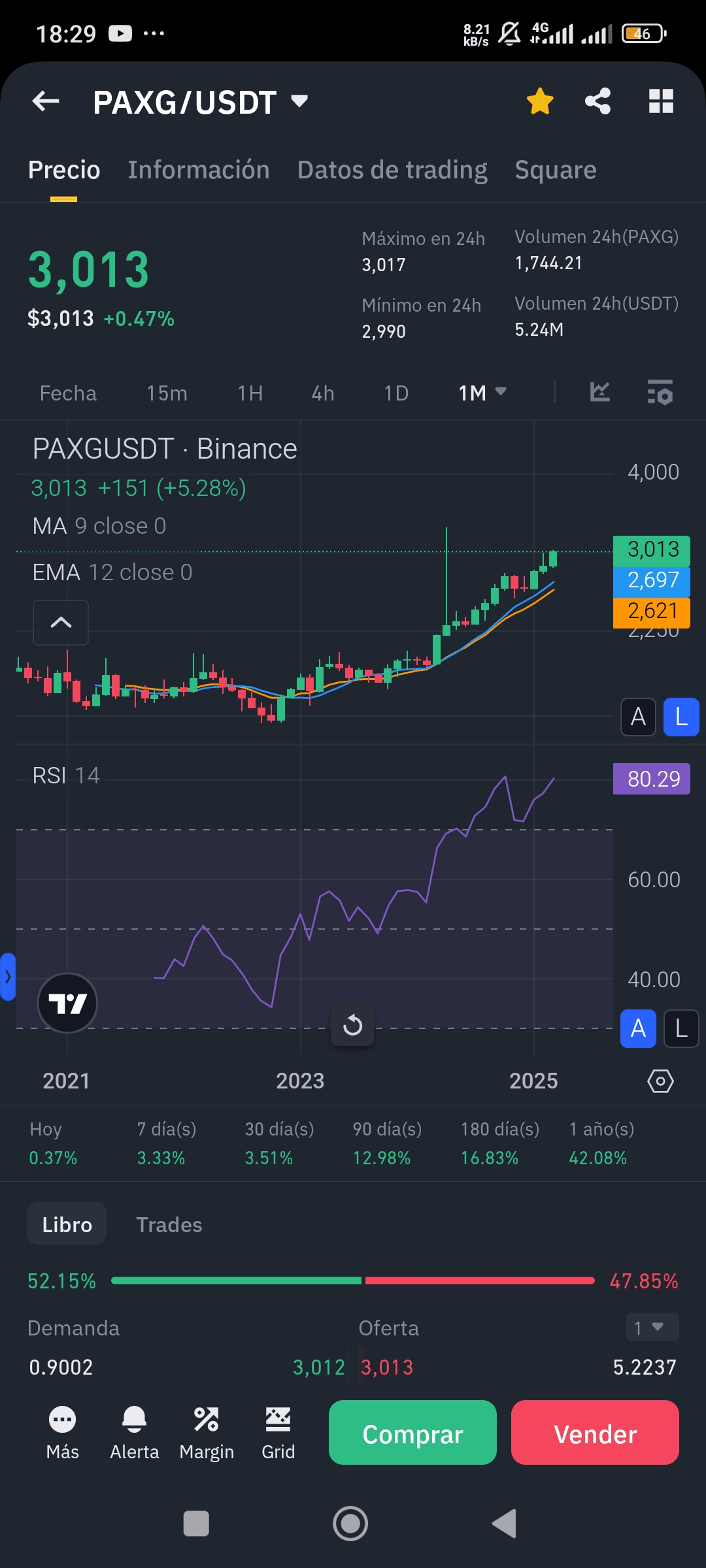Click the 3,013 ask price
706x1568 pixels.
coord(387,1367)
